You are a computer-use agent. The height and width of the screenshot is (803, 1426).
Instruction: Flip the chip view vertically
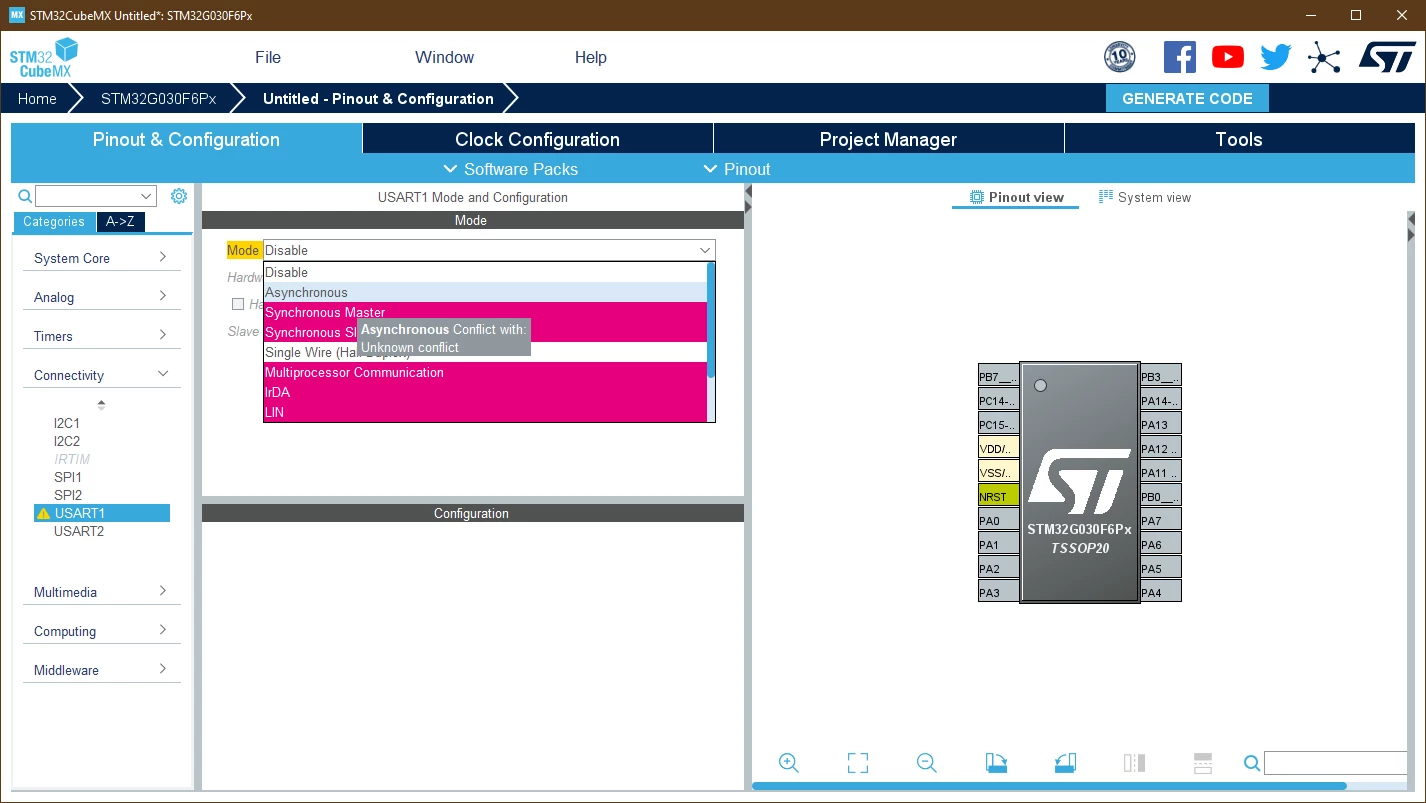click(1203, 763)
